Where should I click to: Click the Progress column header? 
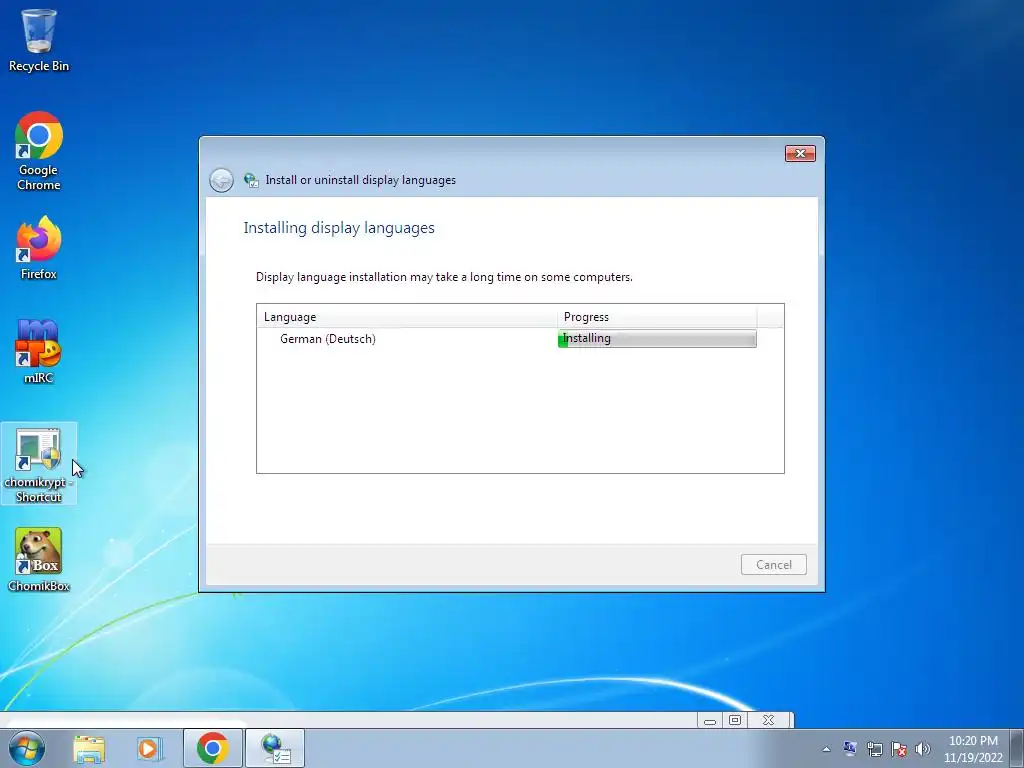point(656,317)
